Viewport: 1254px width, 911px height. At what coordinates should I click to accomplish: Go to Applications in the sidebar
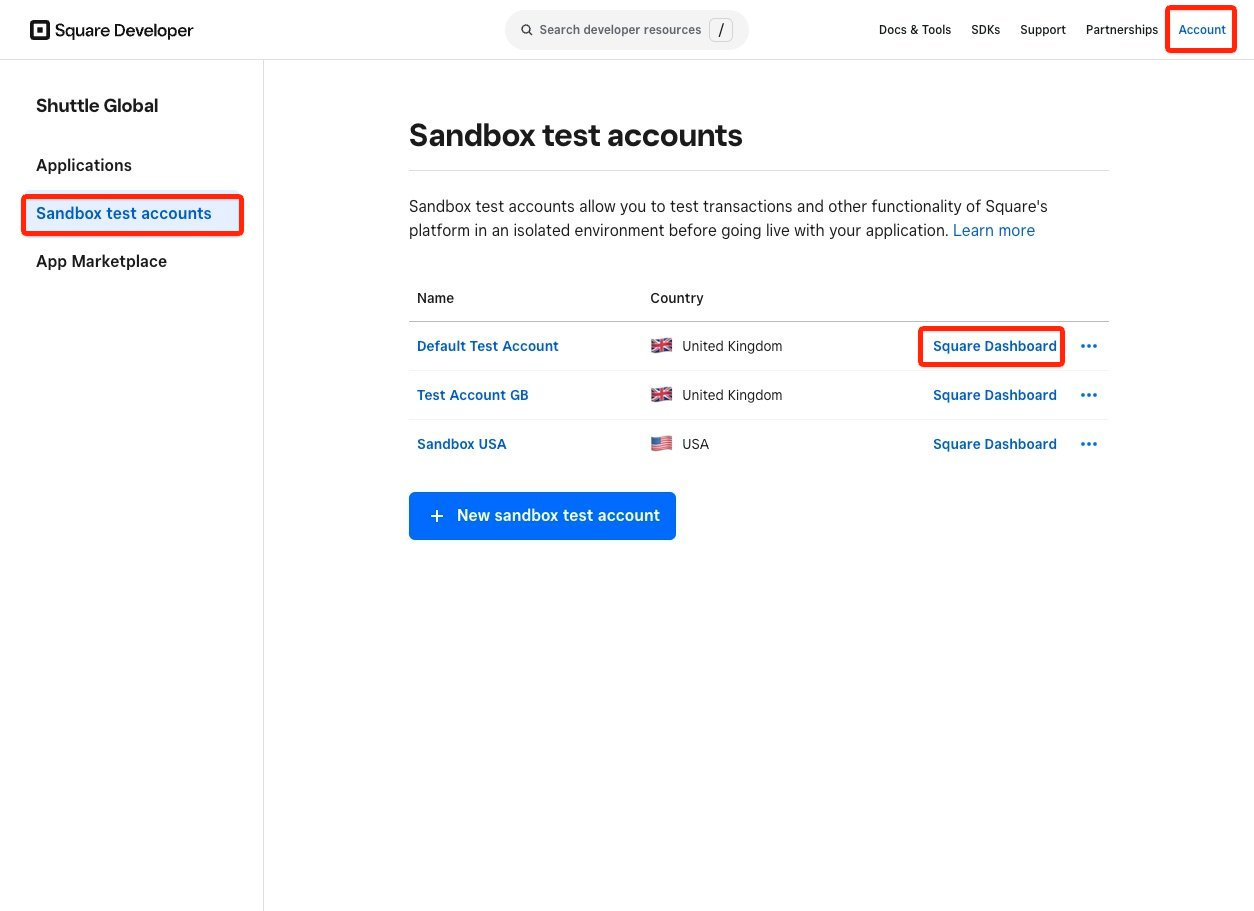84,165
